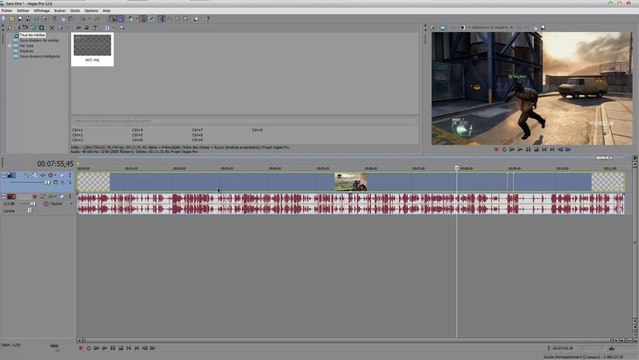Select Tous les médias in media tree

(x=32, y=35)
